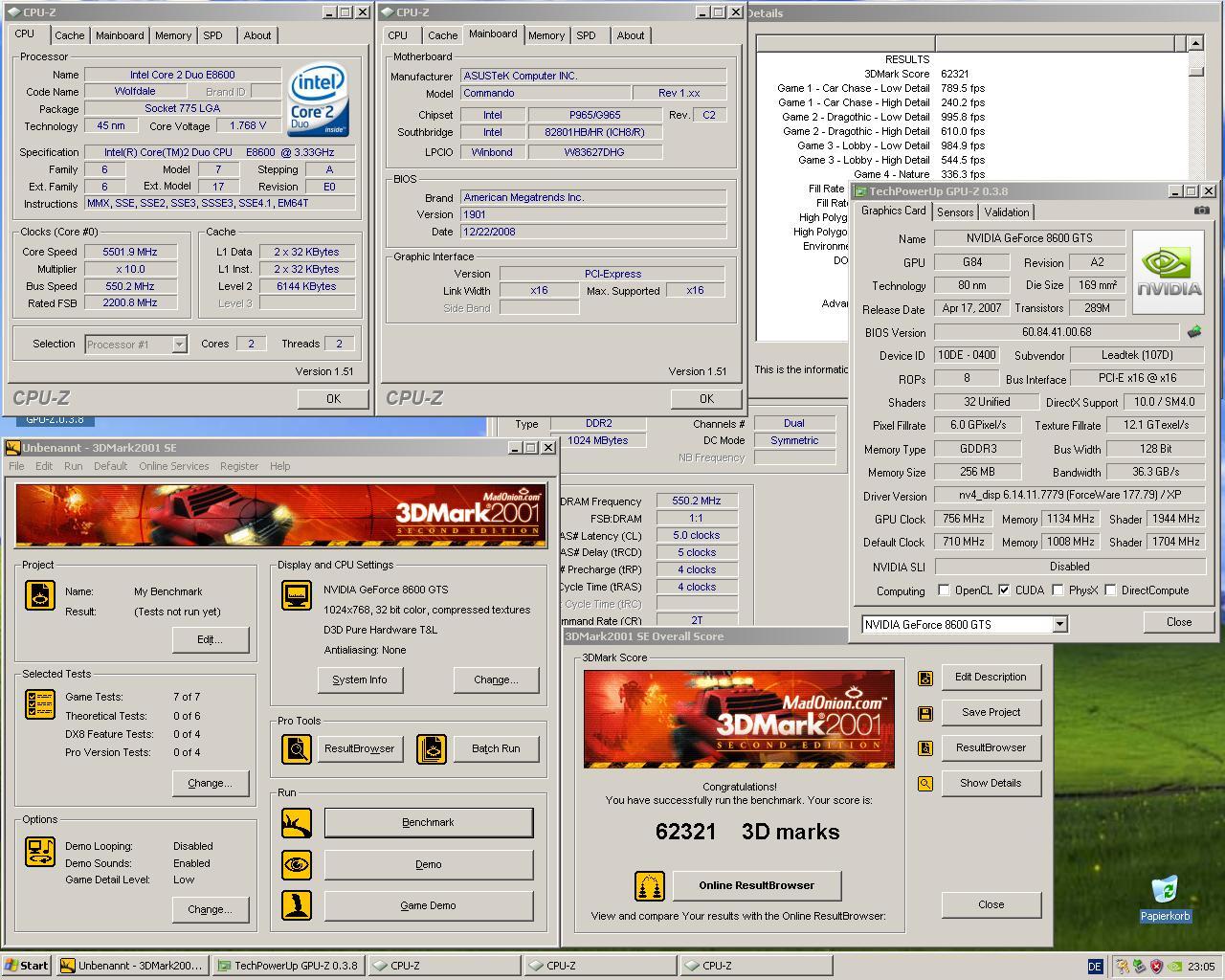Switch to the SPD tab in left CPU-Z
Screen dimensions: 1225x980
tap(212, 35)
